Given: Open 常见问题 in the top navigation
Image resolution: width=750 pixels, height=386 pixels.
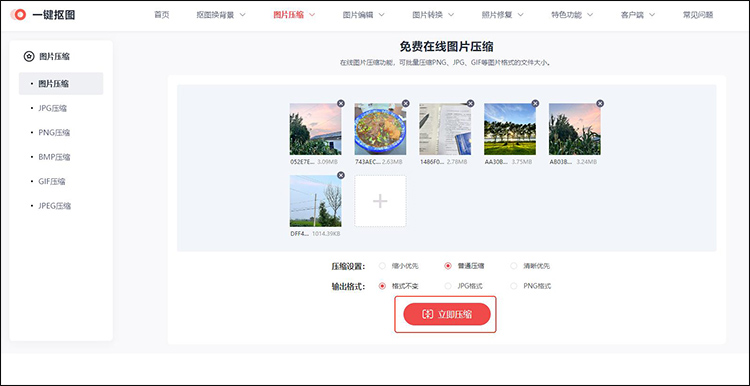Looking at the screenshot, I should pyautogui.click(x=698, y=15).
